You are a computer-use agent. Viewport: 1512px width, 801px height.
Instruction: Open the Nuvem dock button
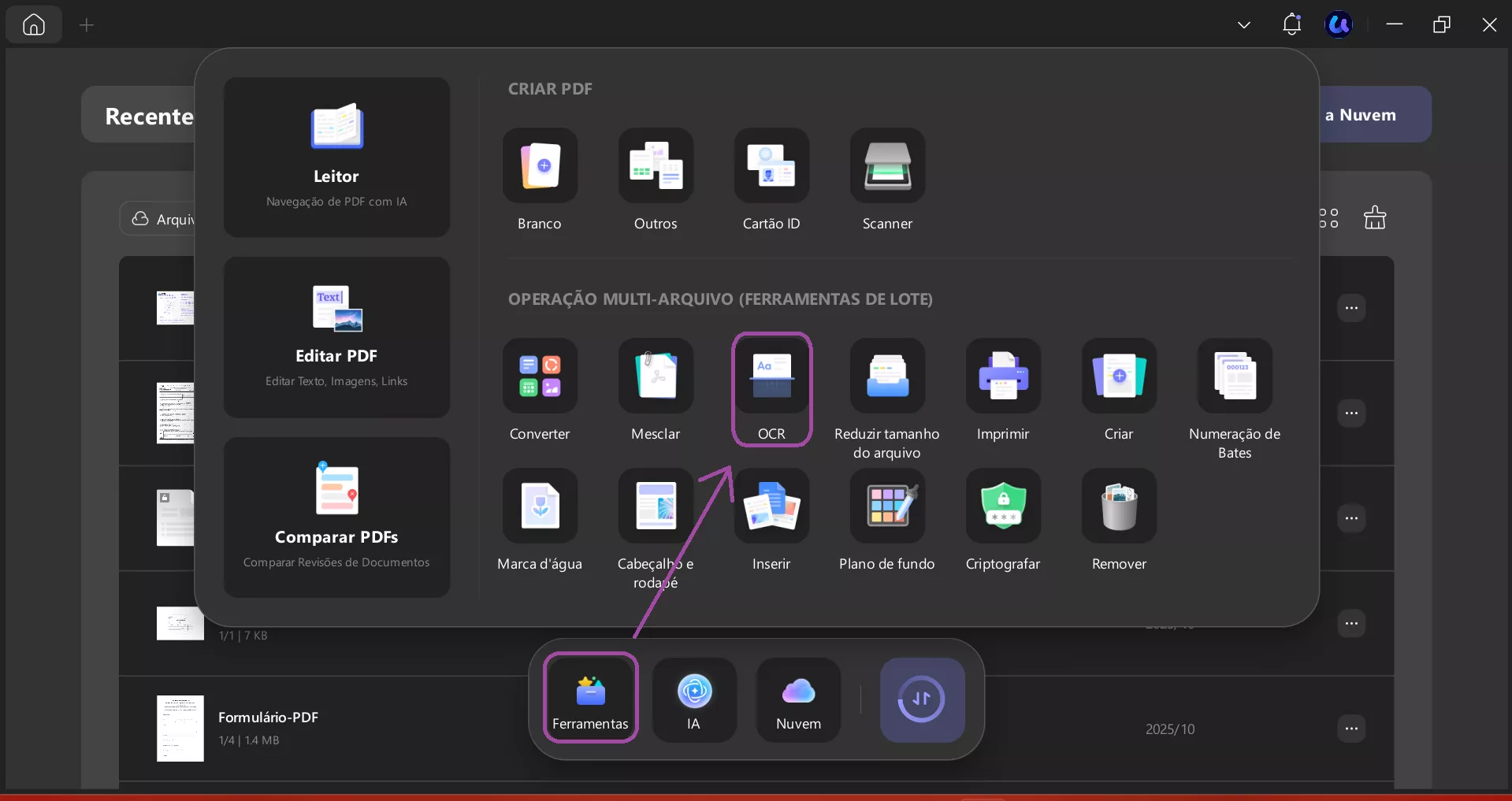[x=798, y=699]
